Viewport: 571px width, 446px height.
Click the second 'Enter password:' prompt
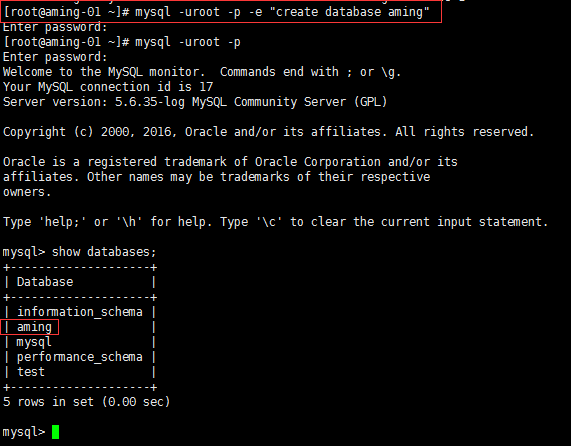click(x=55, y=57)
